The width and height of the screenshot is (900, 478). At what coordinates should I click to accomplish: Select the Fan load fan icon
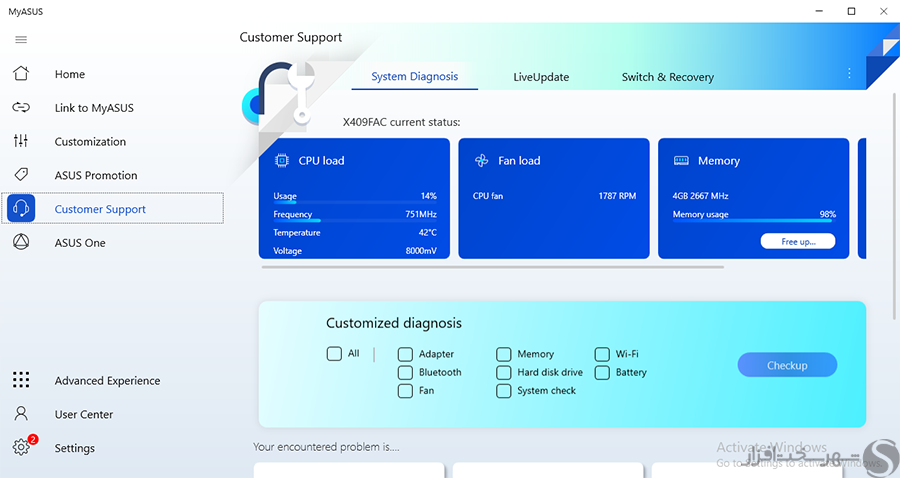pyautogui.click(x=482, y=161)
